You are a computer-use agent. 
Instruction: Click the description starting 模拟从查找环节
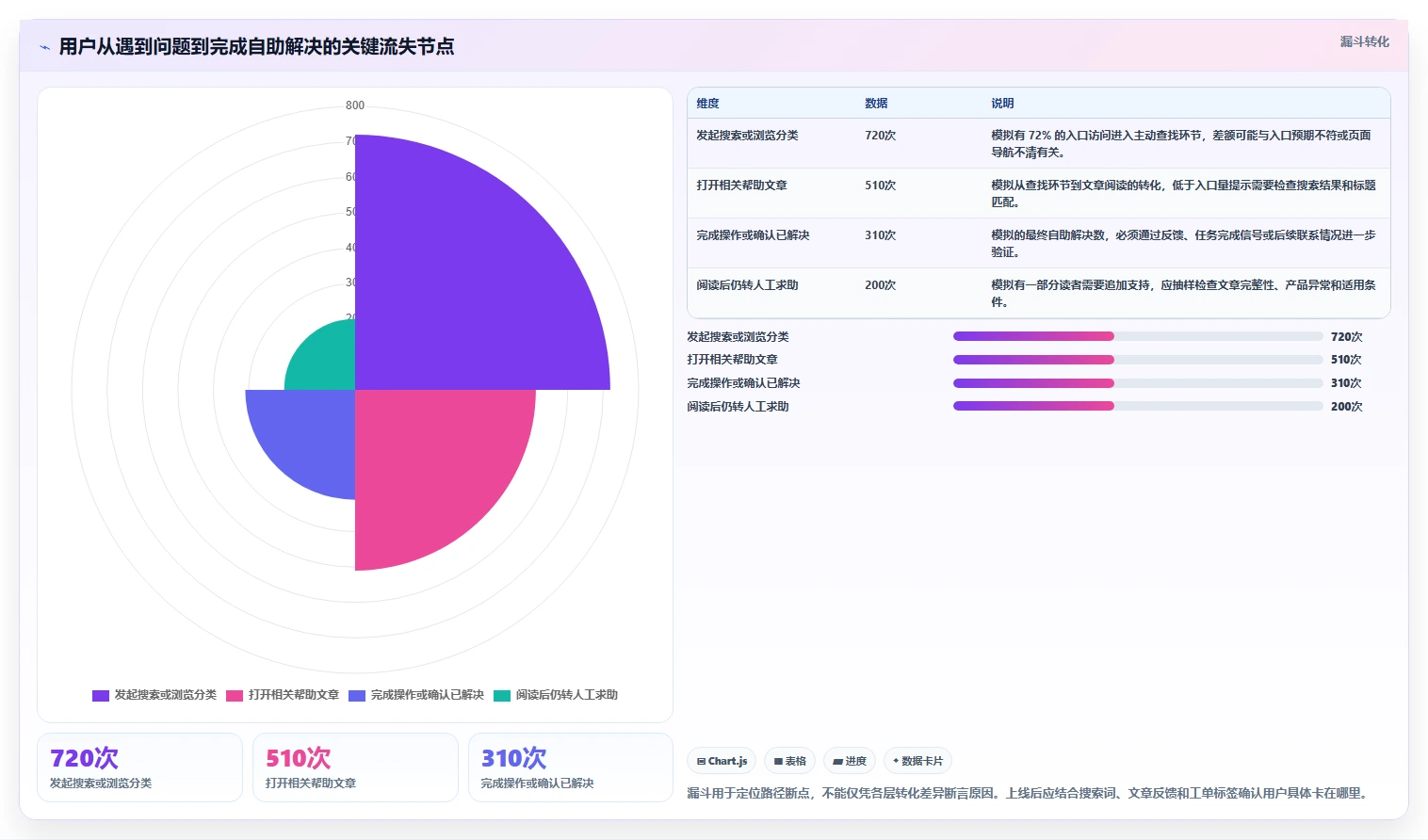tap(1183, 194)
